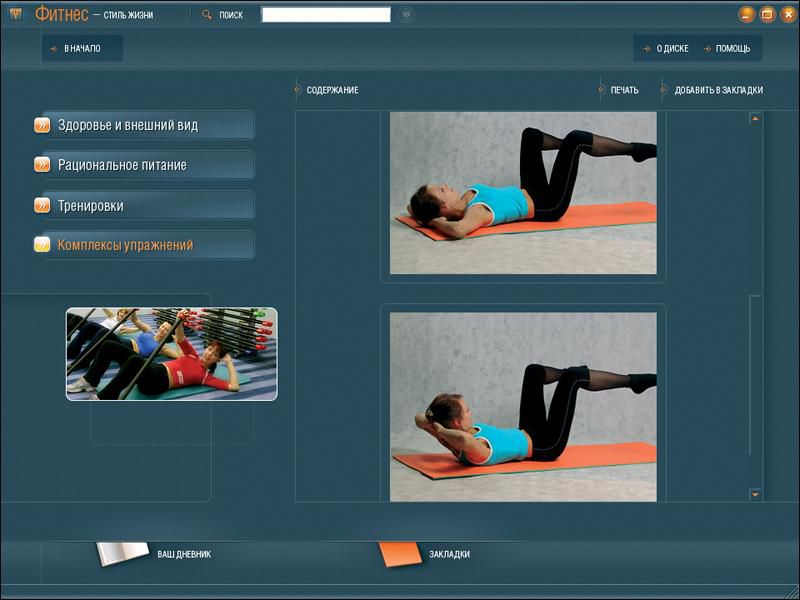Click the app logo icon beside Фитнес

pyautogui.click(x=15, y=14)
